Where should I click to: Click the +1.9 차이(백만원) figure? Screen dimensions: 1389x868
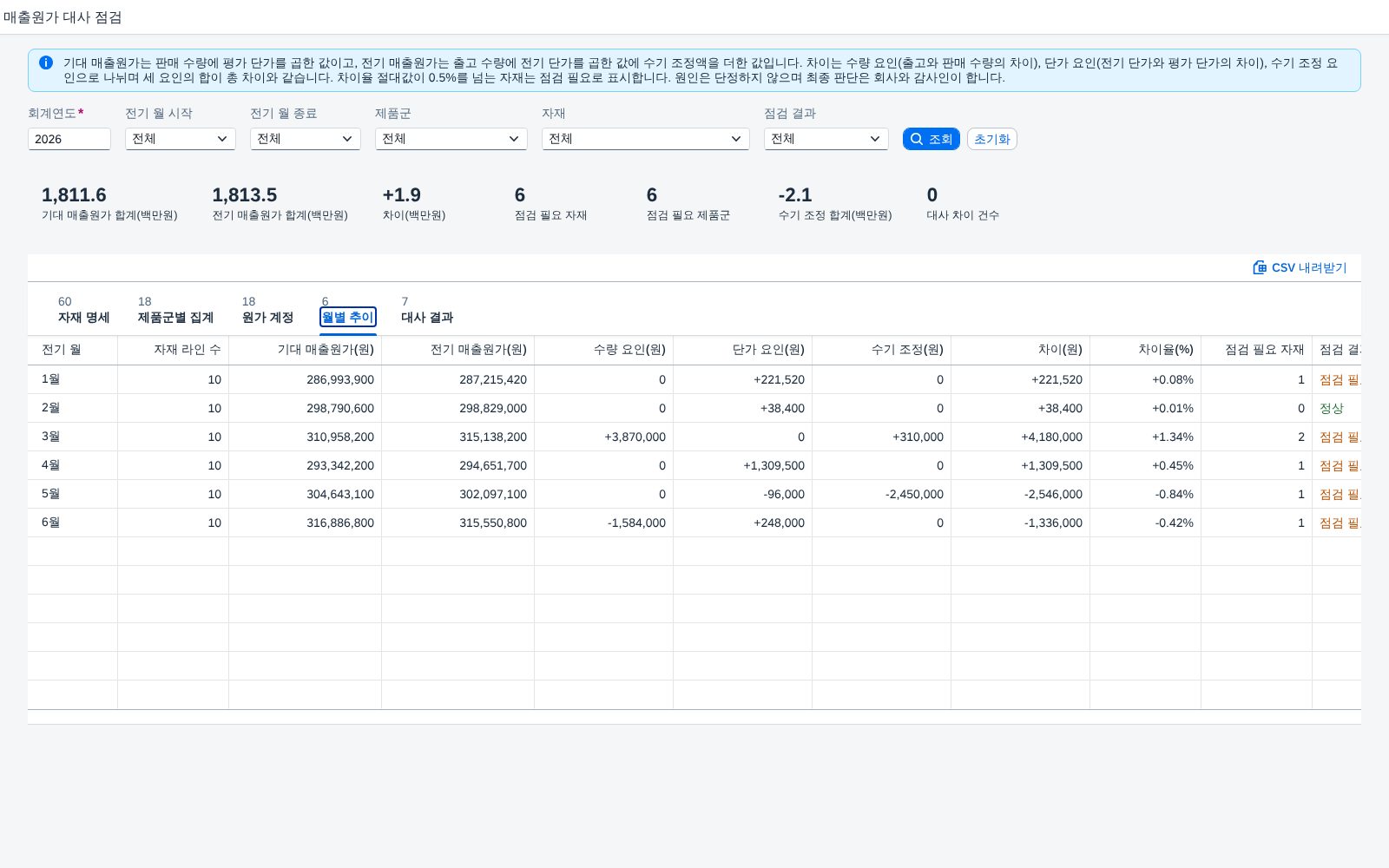tap(402, 195)
